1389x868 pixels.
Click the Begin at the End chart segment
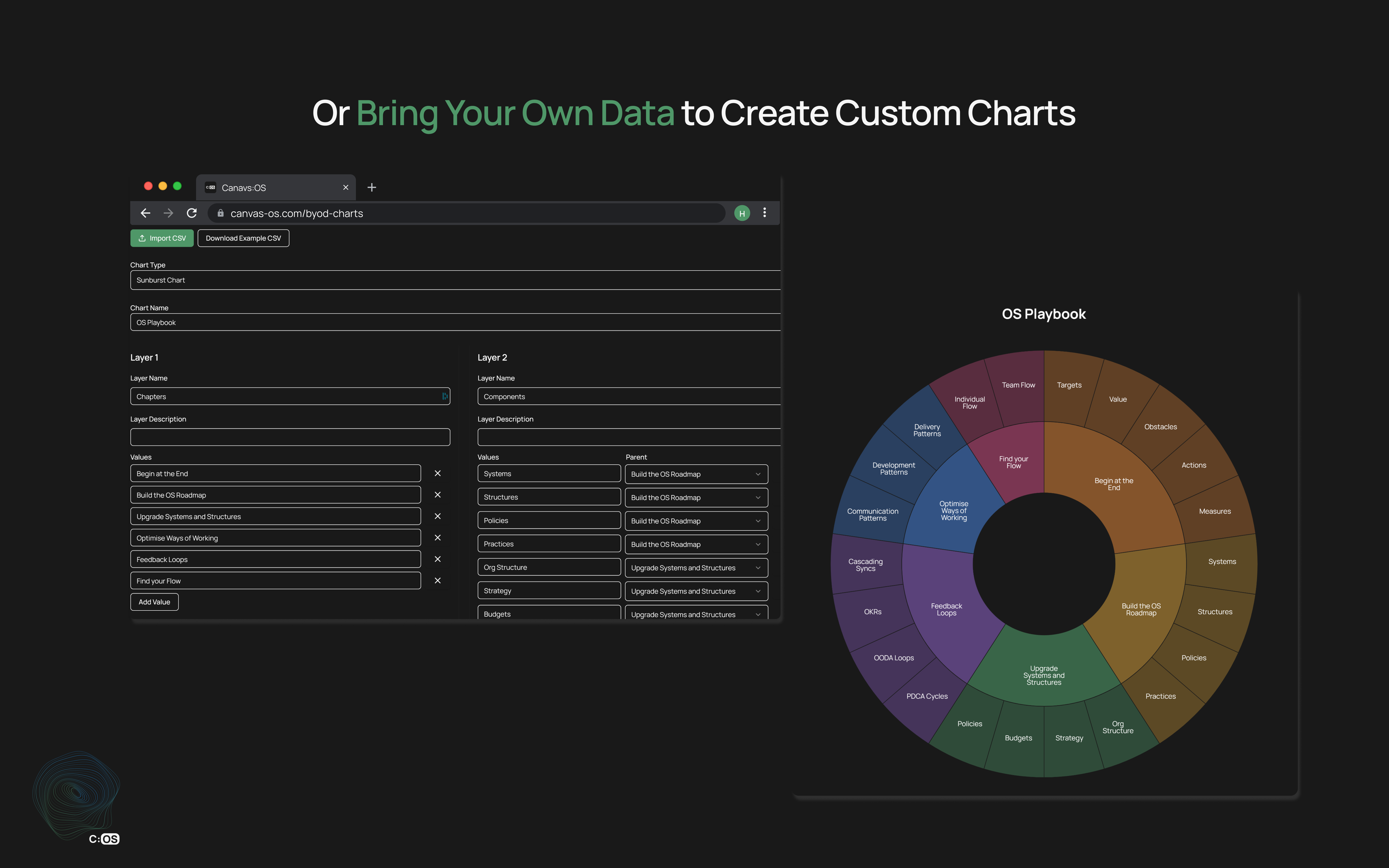click(x=1114, y=484)
